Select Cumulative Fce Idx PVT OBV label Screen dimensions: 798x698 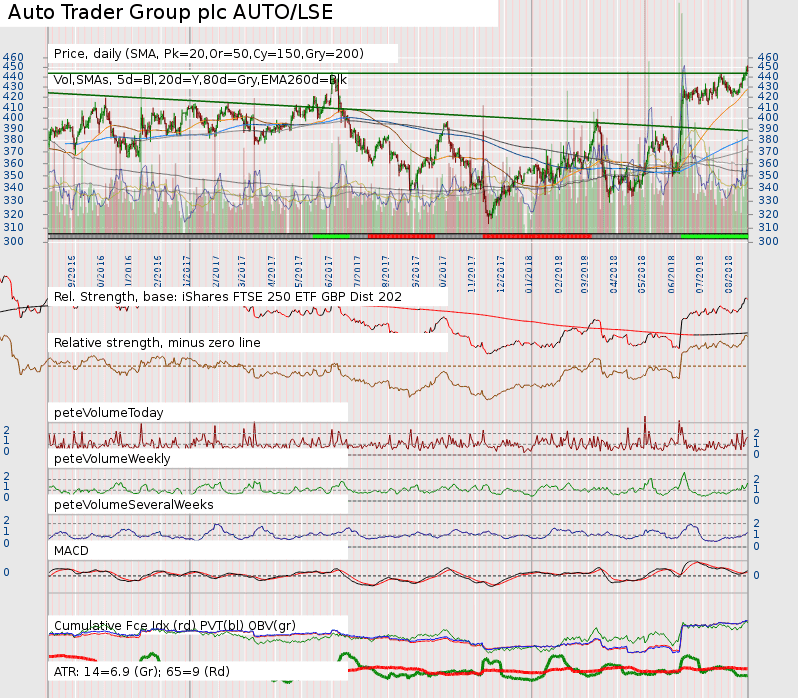(175, 626)
